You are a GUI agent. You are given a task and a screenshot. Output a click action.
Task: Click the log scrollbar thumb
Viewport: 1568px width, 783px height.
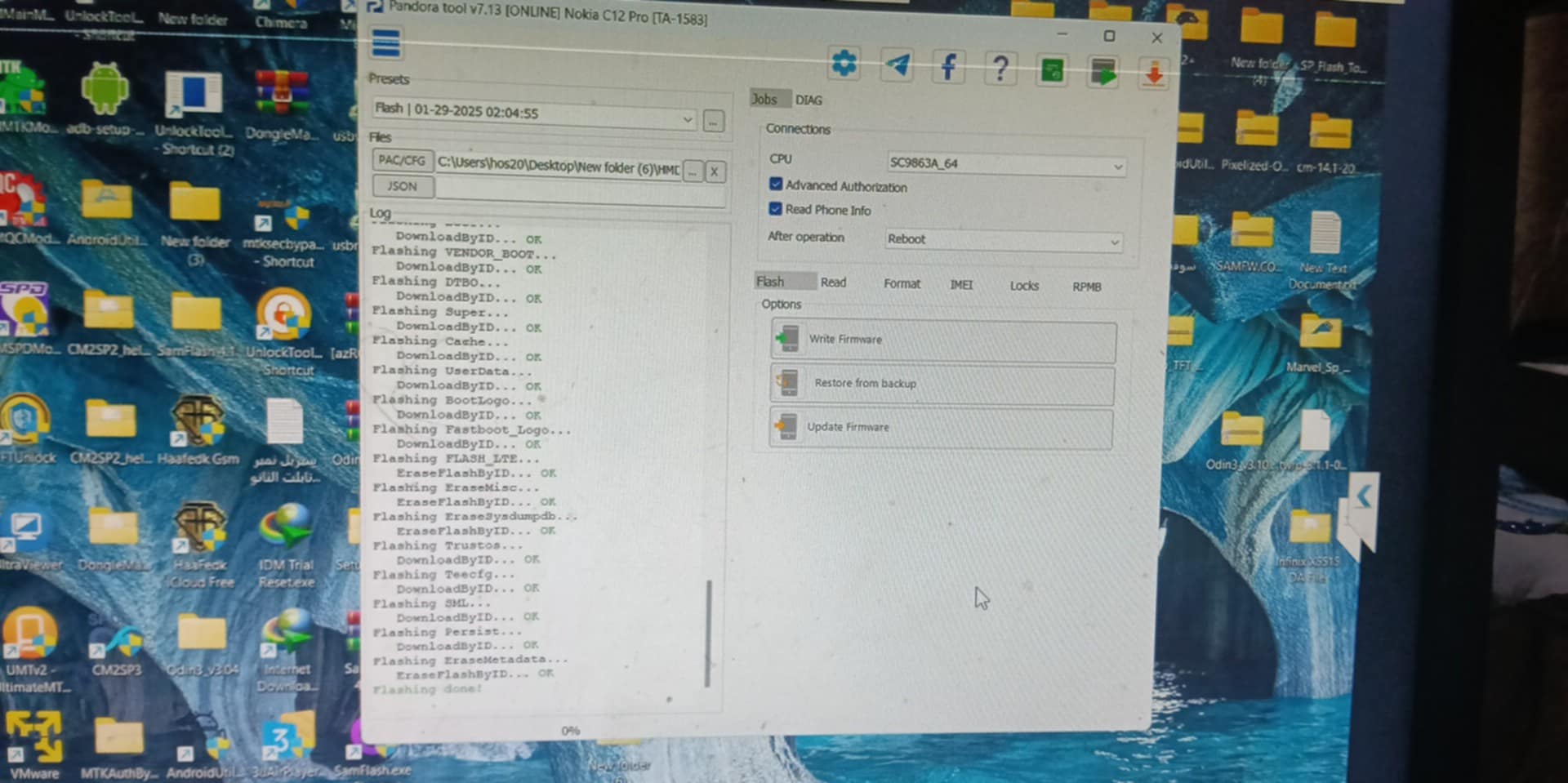[x=708, y=634]
